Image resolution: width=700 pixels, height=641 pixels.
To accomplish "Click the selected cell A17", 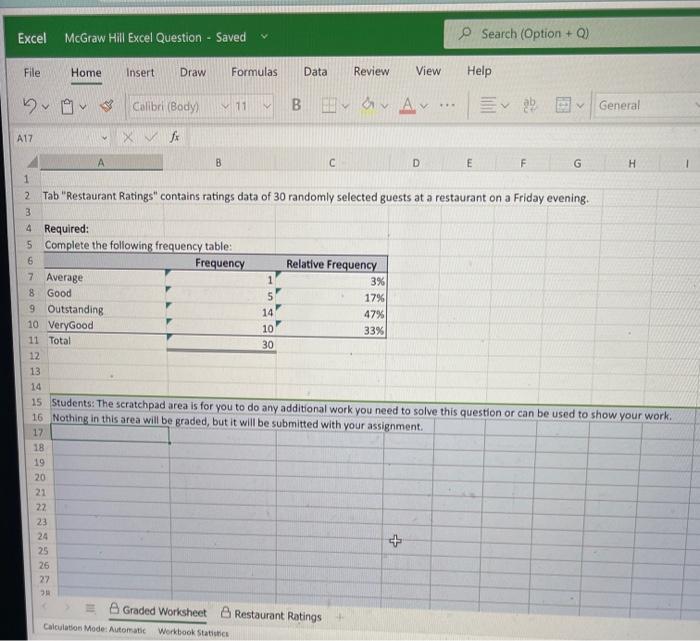I will coord(110,433).
